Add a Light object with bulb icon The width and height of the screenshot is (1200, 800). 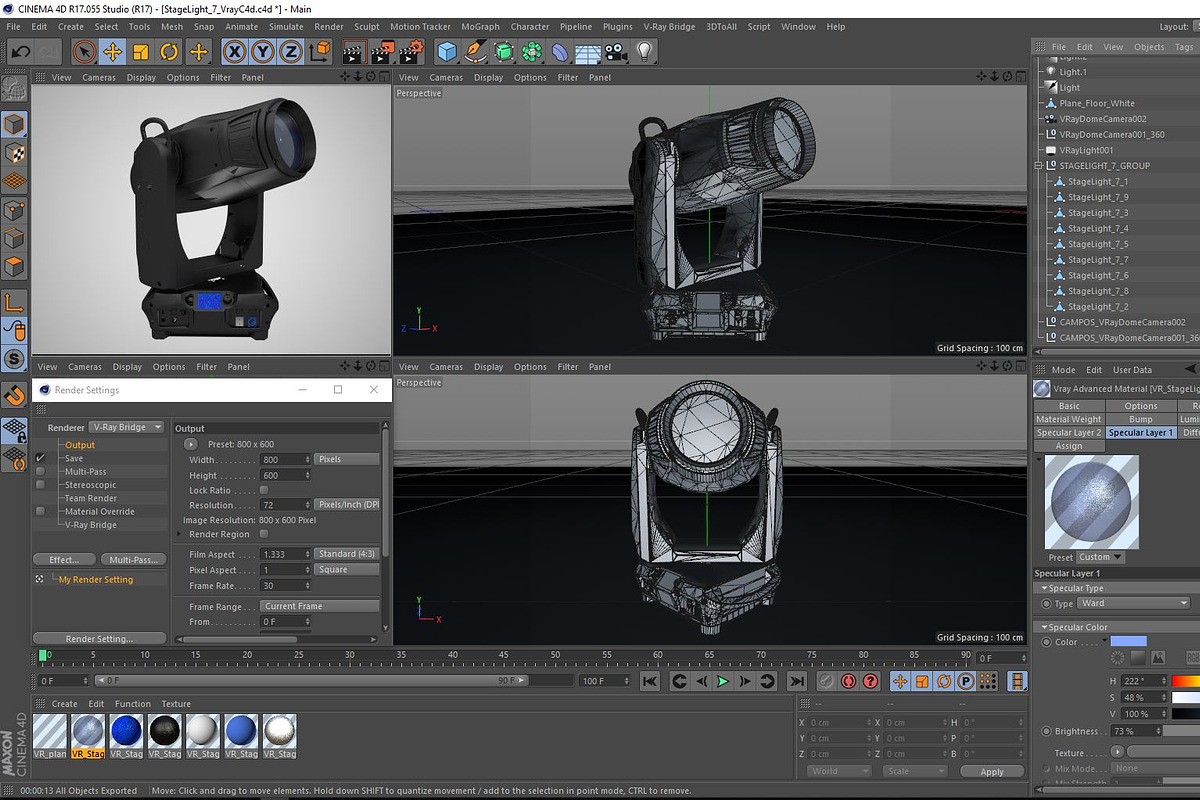645,51
